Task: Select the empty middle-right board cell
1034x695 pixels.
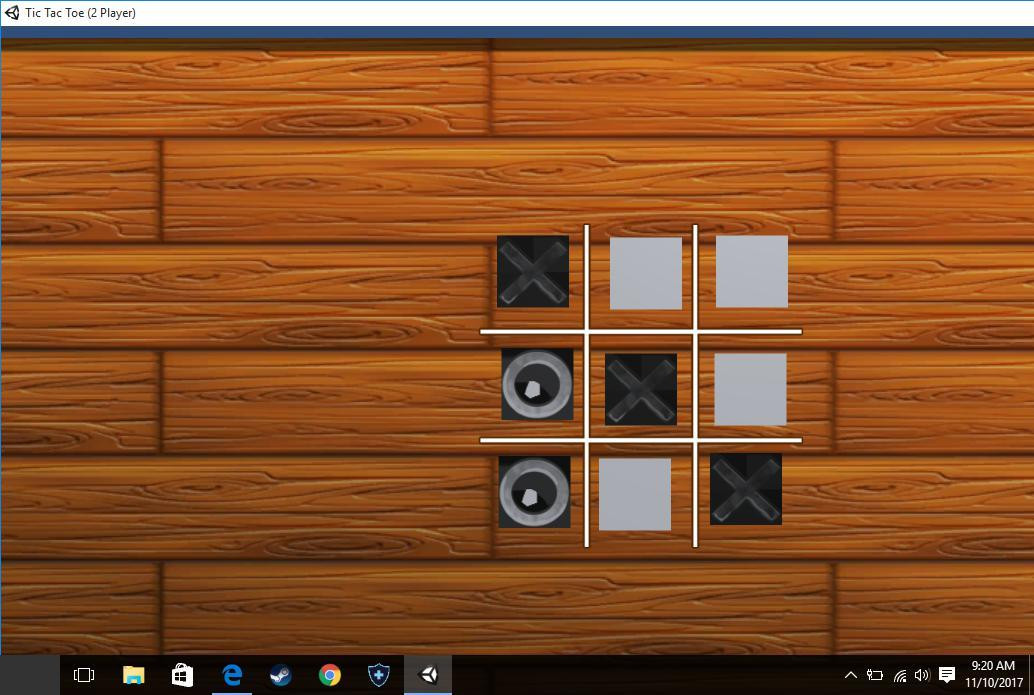Action: tap(750, 389)
